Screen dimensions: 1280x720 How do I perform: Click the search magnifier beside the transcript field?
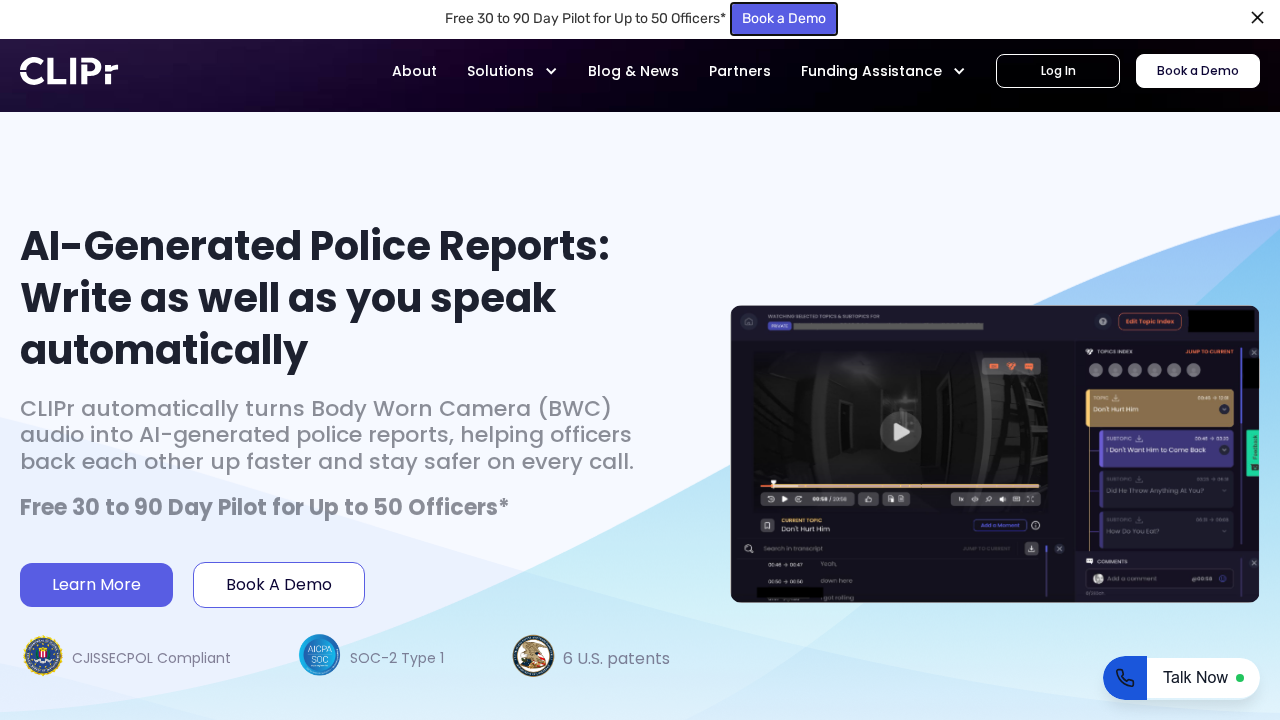pyautogui.click(x=748, y=548)
